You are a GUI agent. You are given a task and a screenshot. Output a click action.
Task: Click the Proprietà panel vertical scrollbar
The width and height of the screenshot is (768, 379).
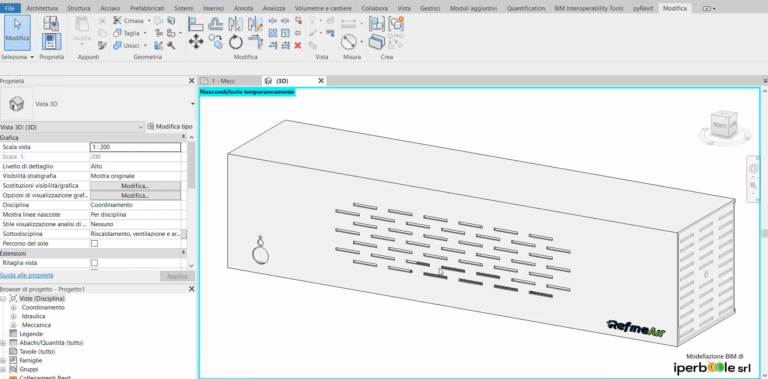pyautogui.click(x=192, y=166)
